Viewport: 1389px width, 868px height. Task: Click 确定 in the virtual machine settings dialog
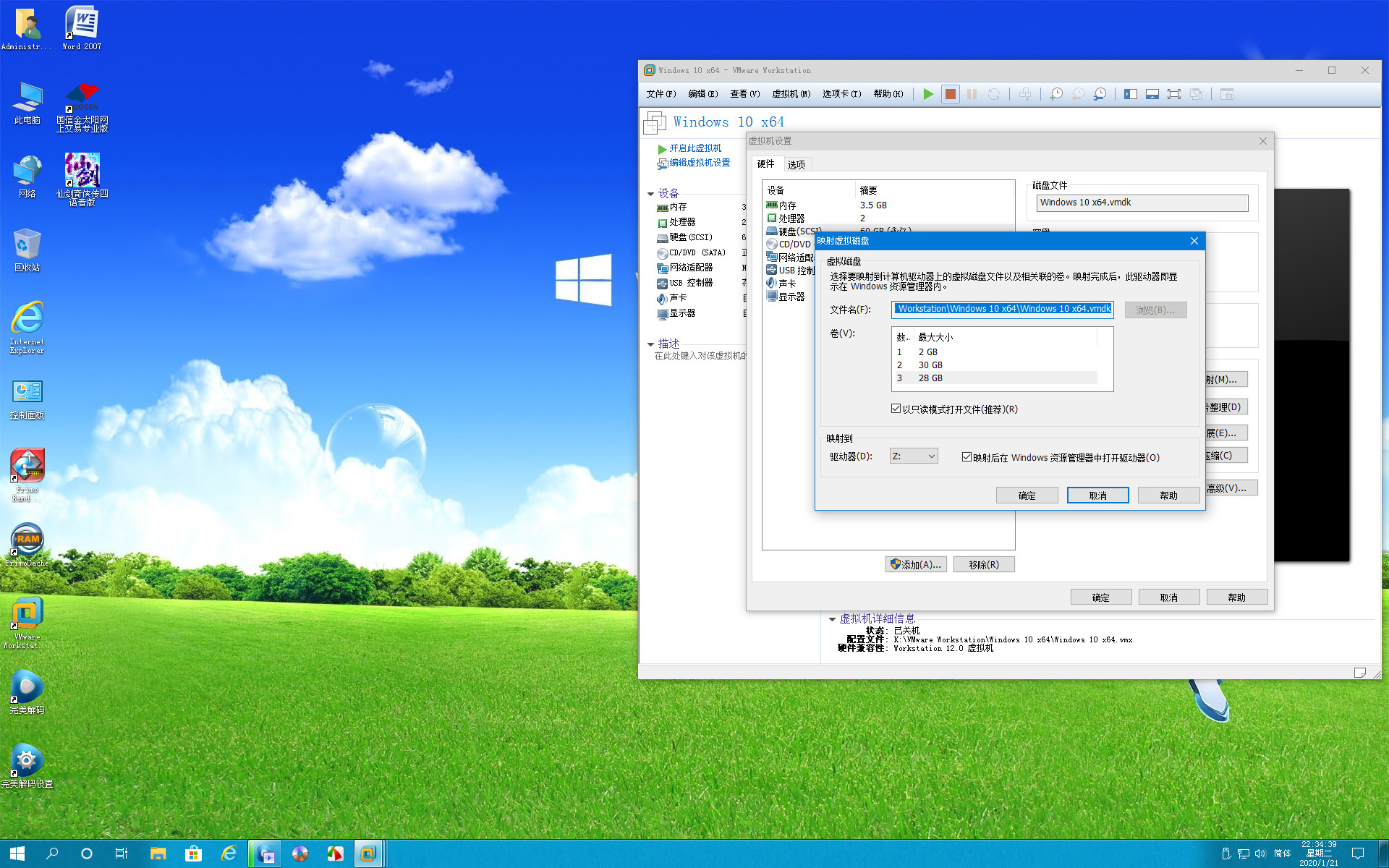click(x=1101, y=597)
